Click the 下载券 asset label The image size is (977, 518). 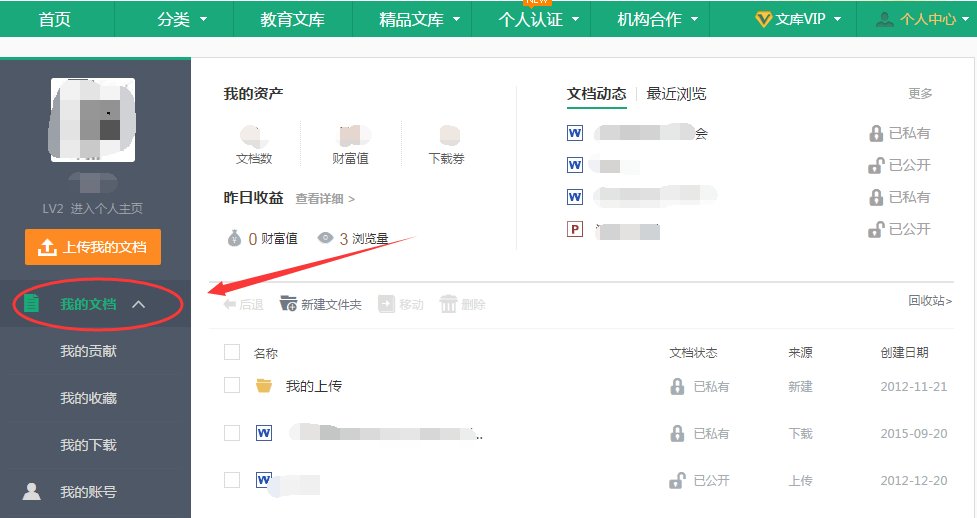click(446, 158)
